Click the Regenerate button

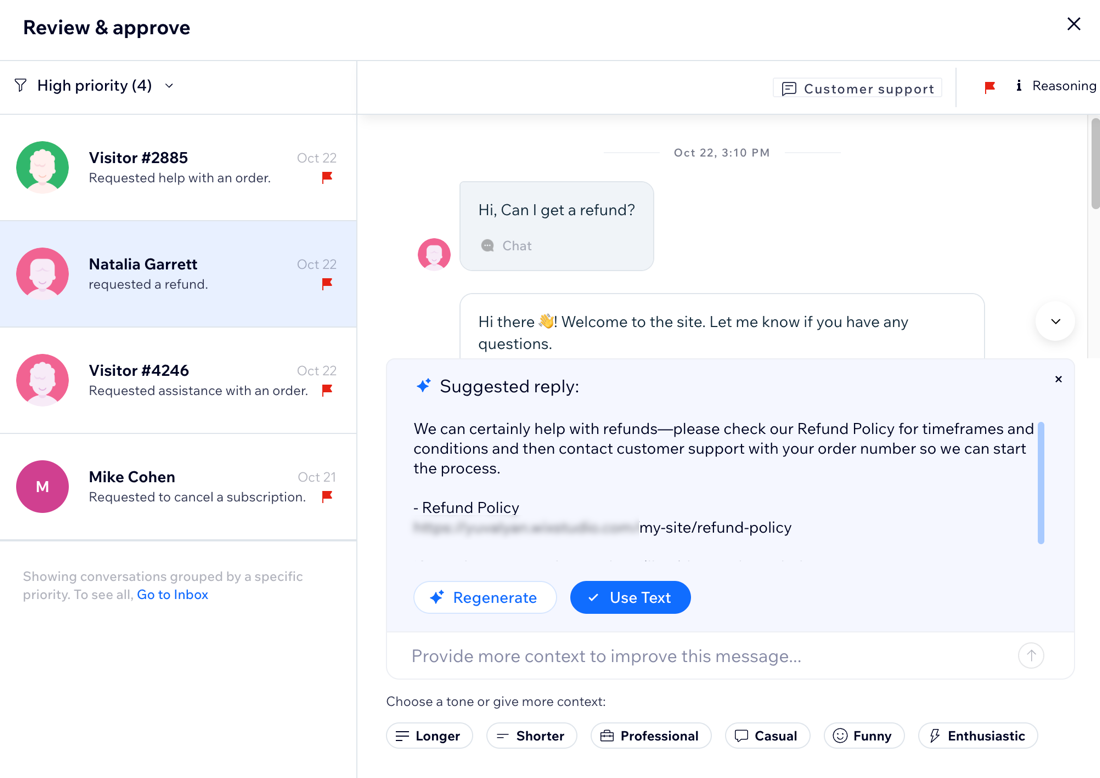coord(485,597)
